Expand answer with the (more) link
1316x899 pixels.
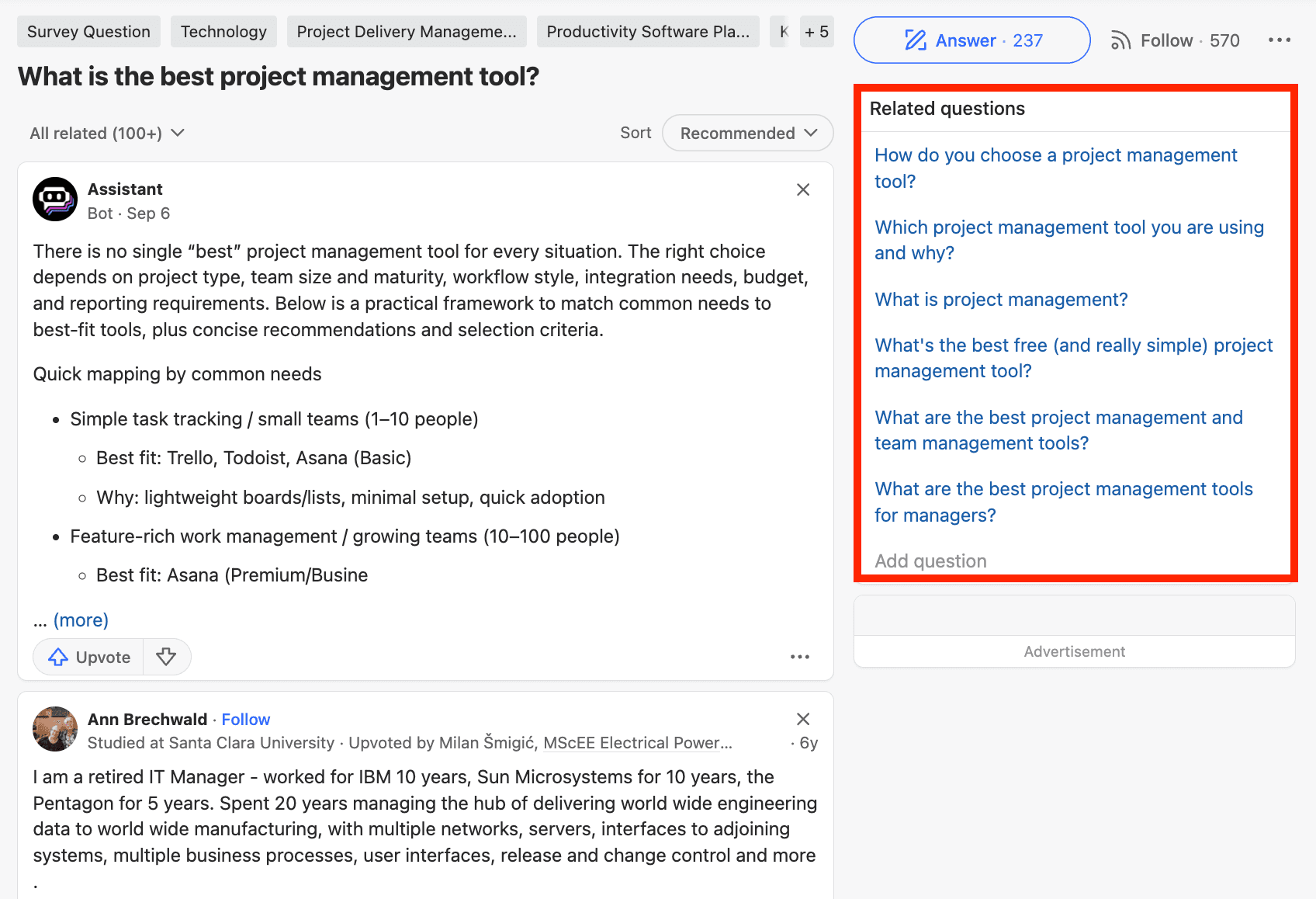click(x=81, y=620)
